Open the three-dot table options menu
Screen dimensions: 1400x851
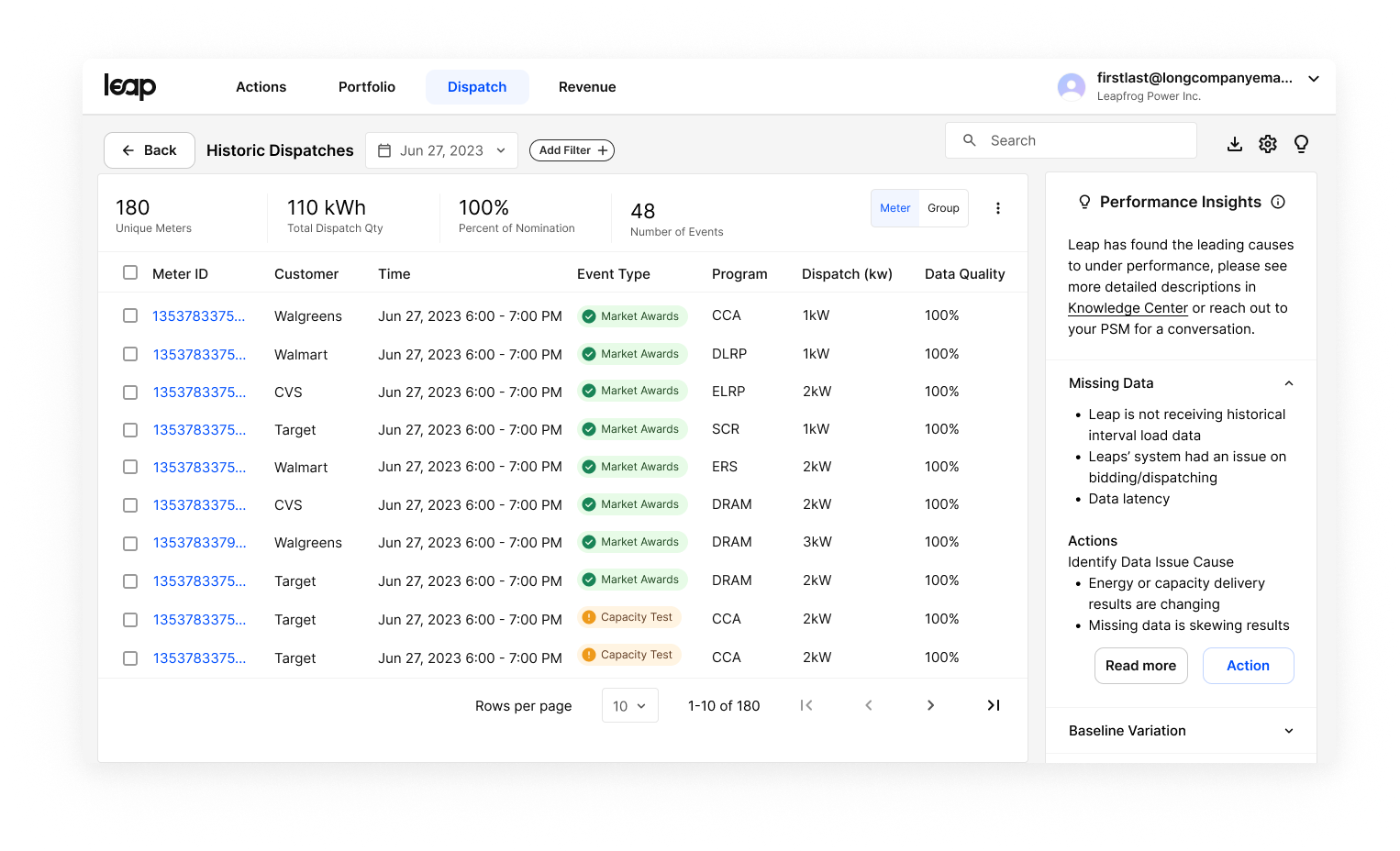point(998,208)
